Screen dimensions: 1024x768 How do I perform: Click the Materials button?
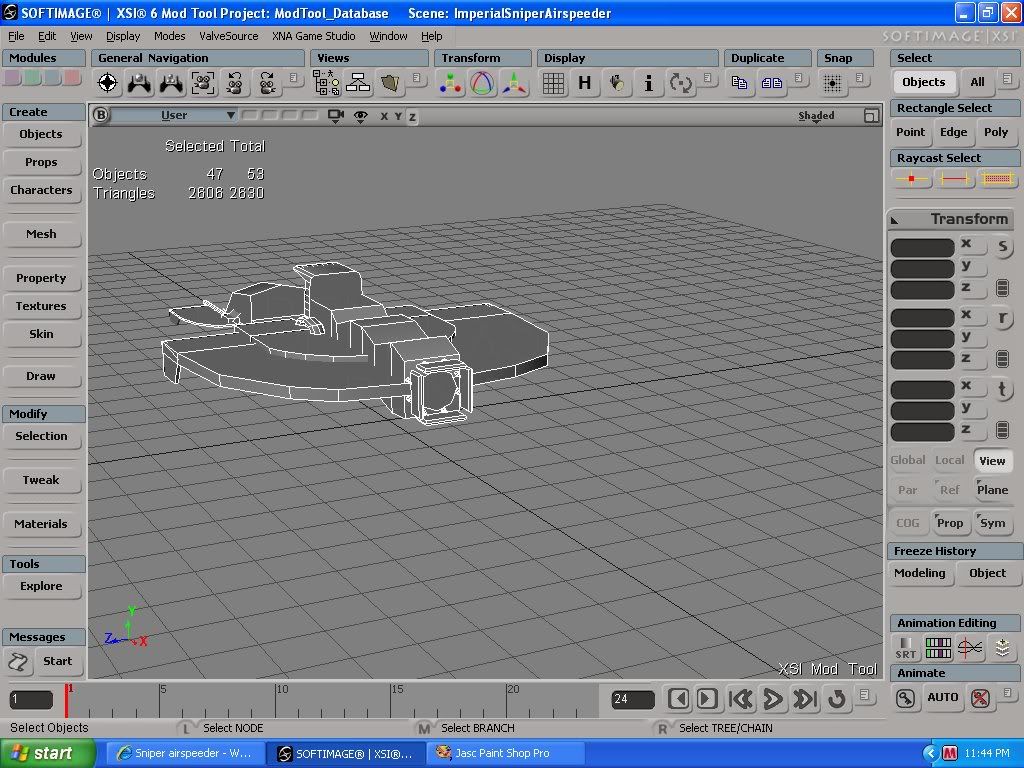pos(41,524)
